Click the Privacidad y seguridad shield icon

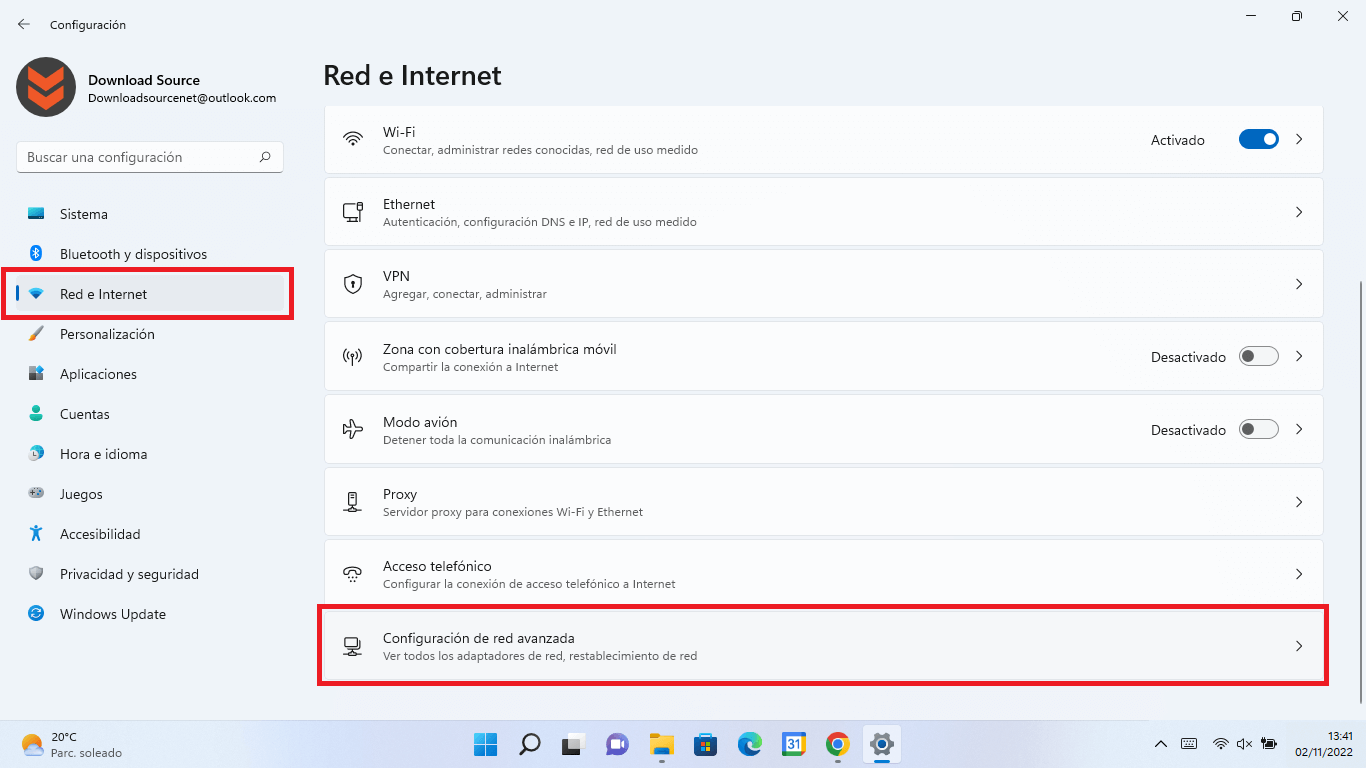36,574
